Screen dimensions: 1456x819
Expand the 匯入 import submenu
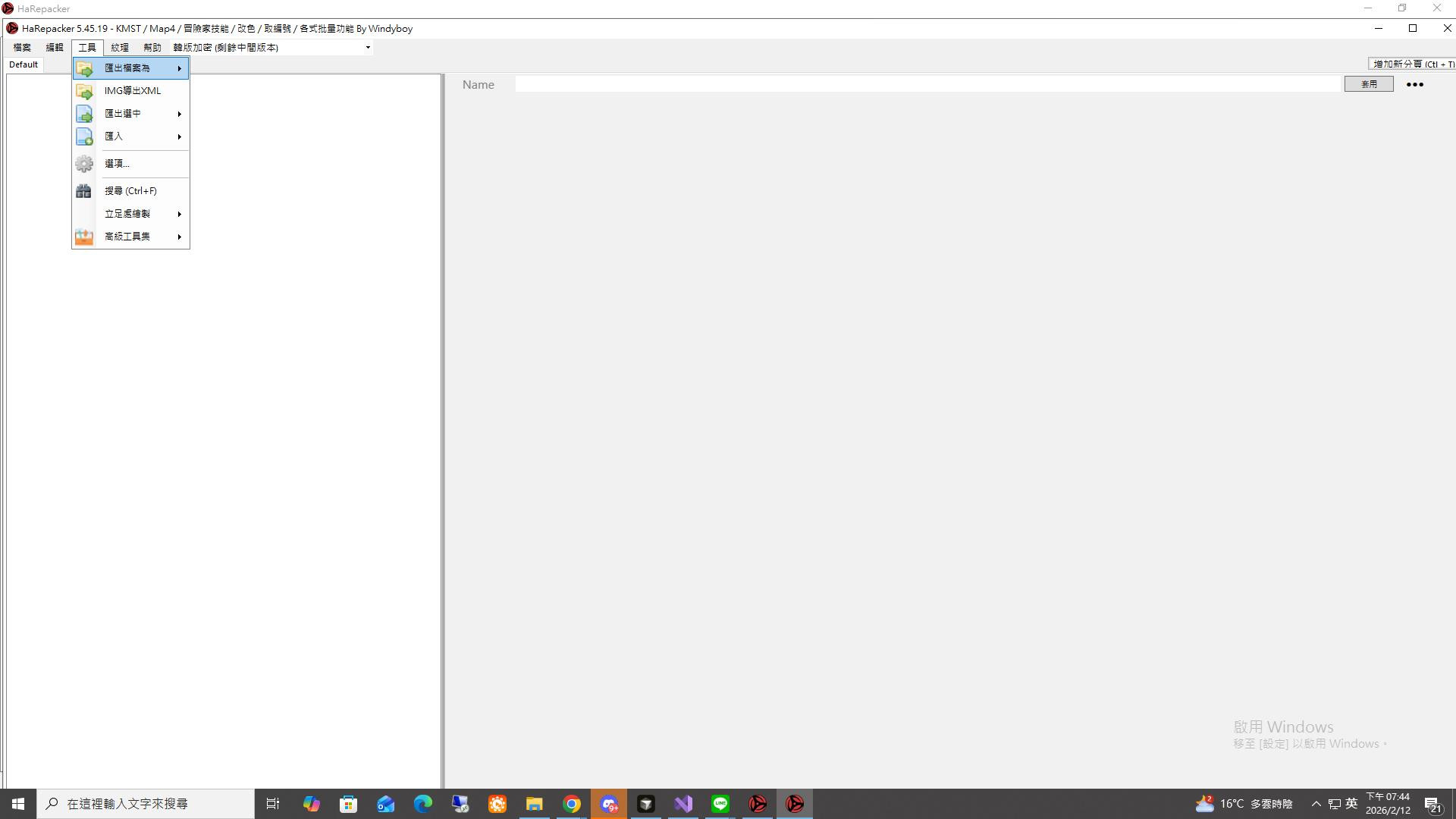[130, 136]
